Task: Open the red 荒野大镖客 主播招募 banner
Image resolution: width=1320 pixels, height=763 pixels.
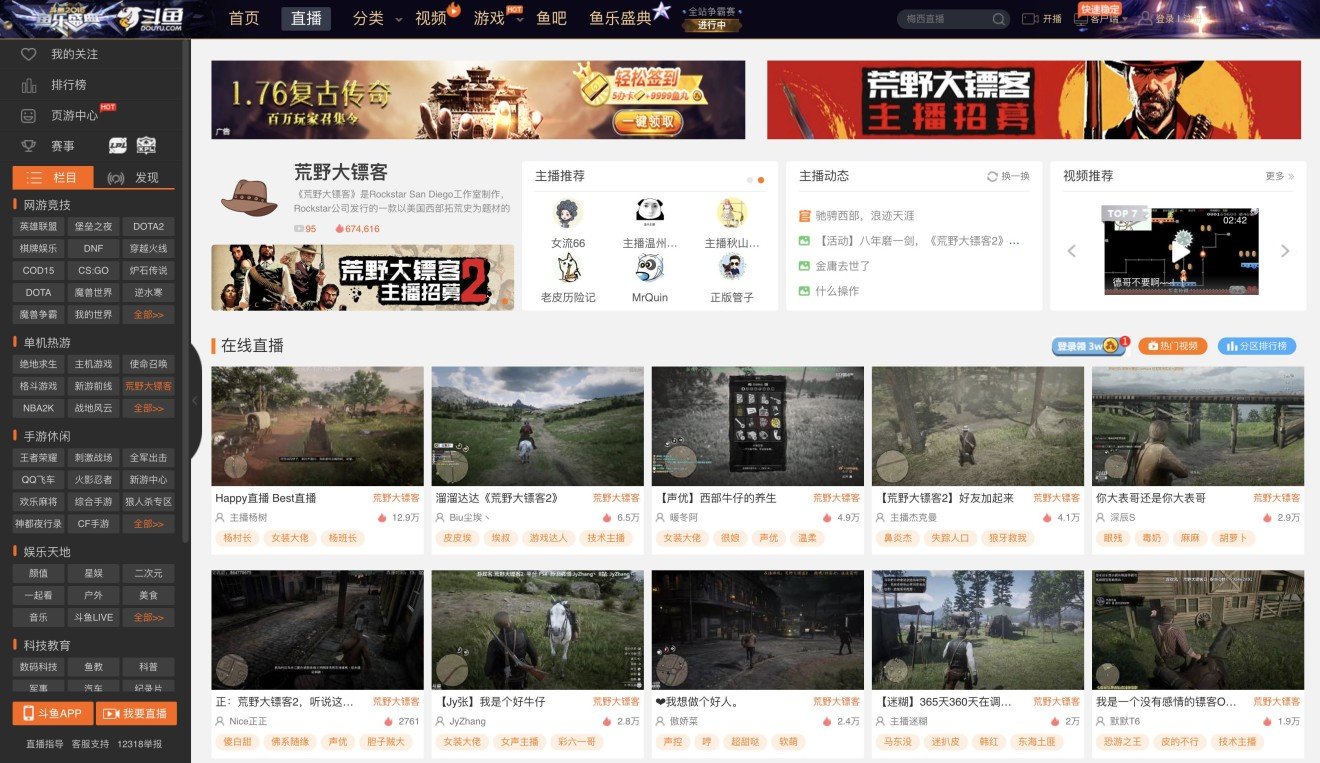Action: [x=1034, y=100]
